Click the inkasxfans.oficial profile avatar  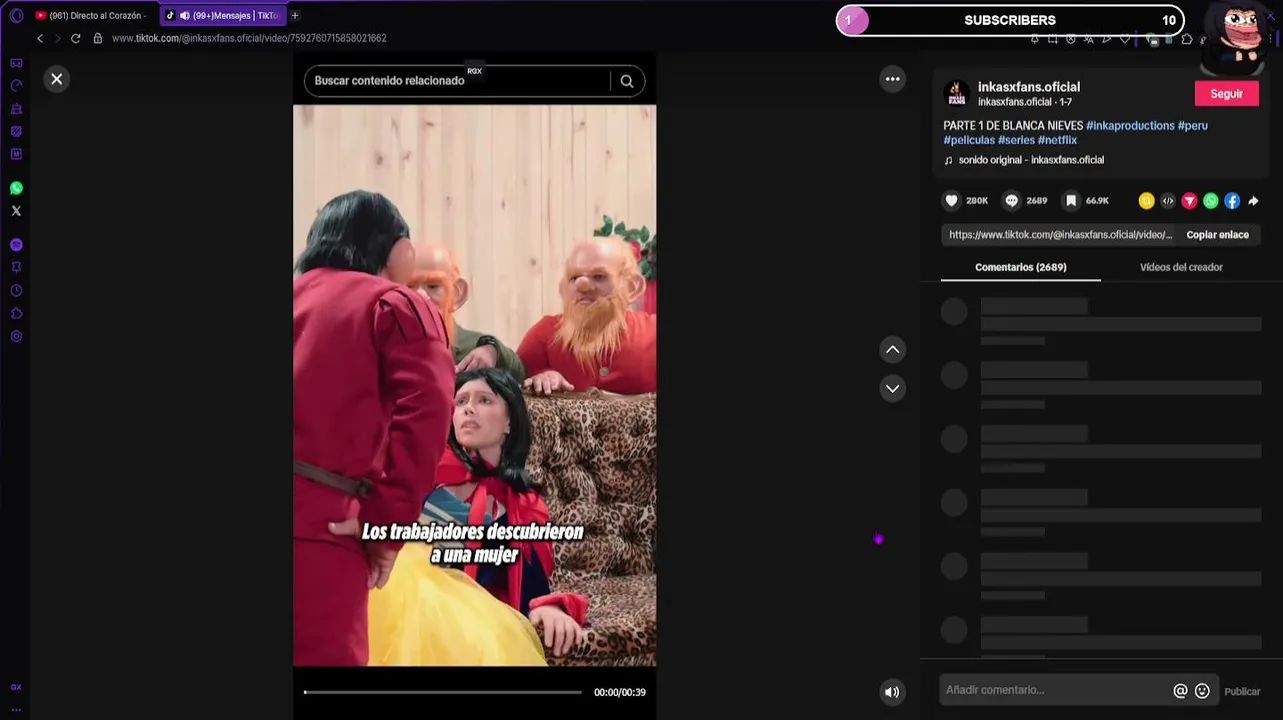point(957,94)
